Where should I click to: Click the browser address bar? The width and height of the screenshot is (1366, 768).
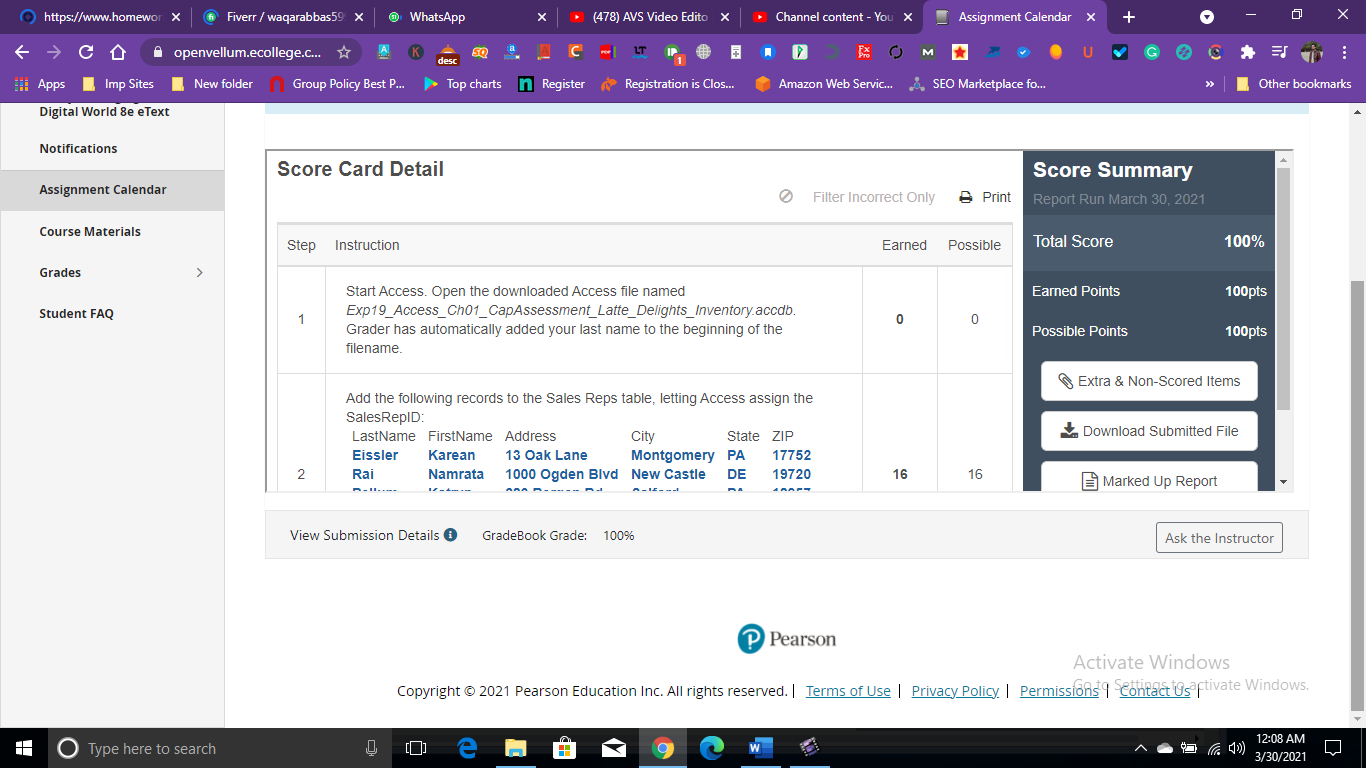point(247,52)
